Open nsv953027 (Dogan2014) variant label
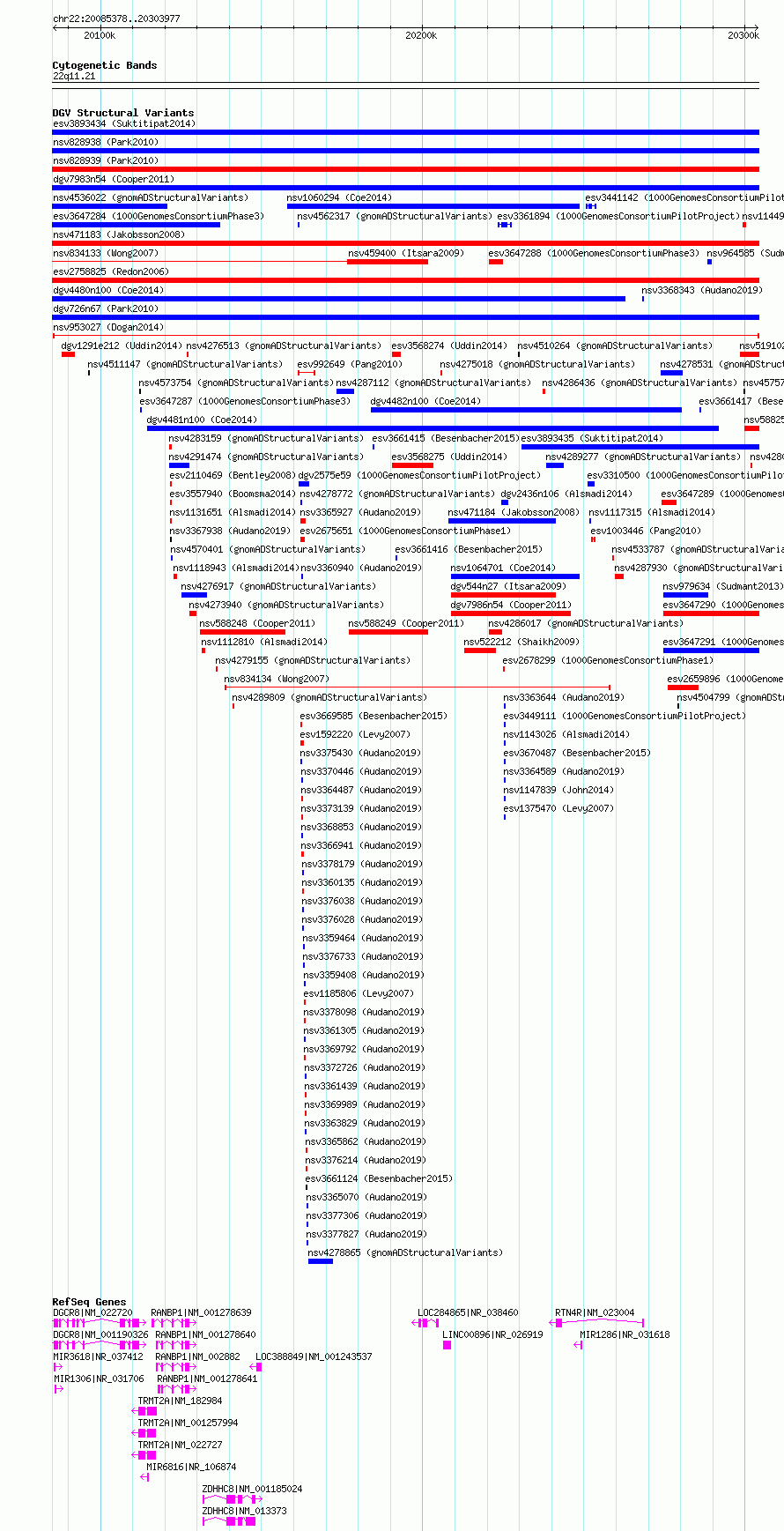The width and height of the screenshot is (784, 1531). [108, 327]
